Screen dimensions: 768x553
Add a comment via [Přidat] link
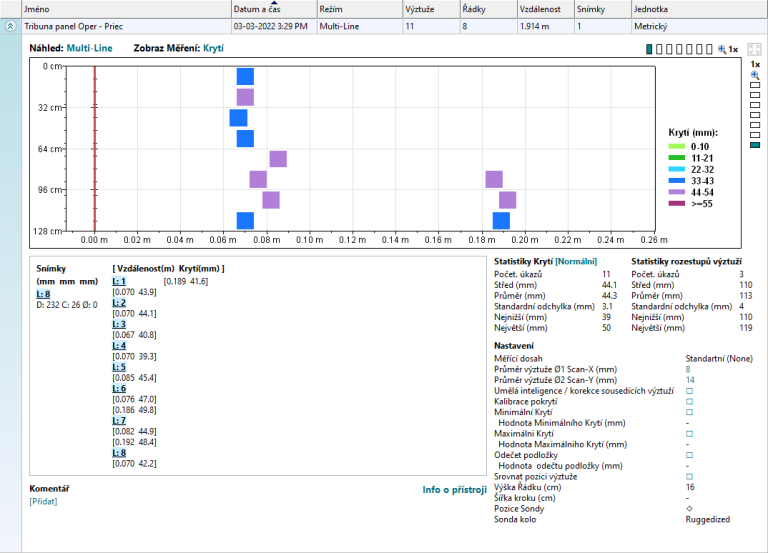pyautogui.click(x=43, y=502)
